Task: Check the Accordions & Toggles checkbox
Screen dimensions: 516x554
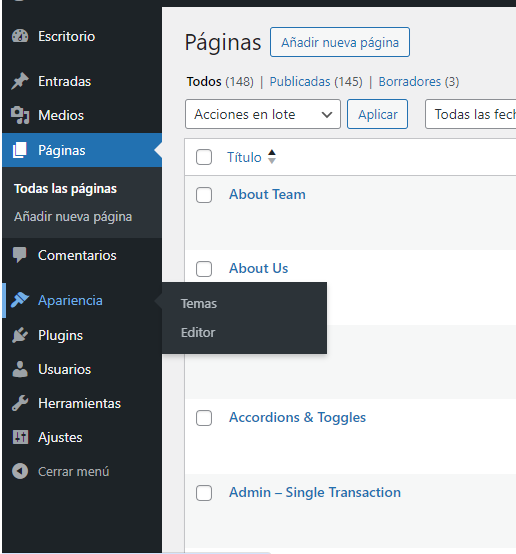Action: (x=204, y=418)
